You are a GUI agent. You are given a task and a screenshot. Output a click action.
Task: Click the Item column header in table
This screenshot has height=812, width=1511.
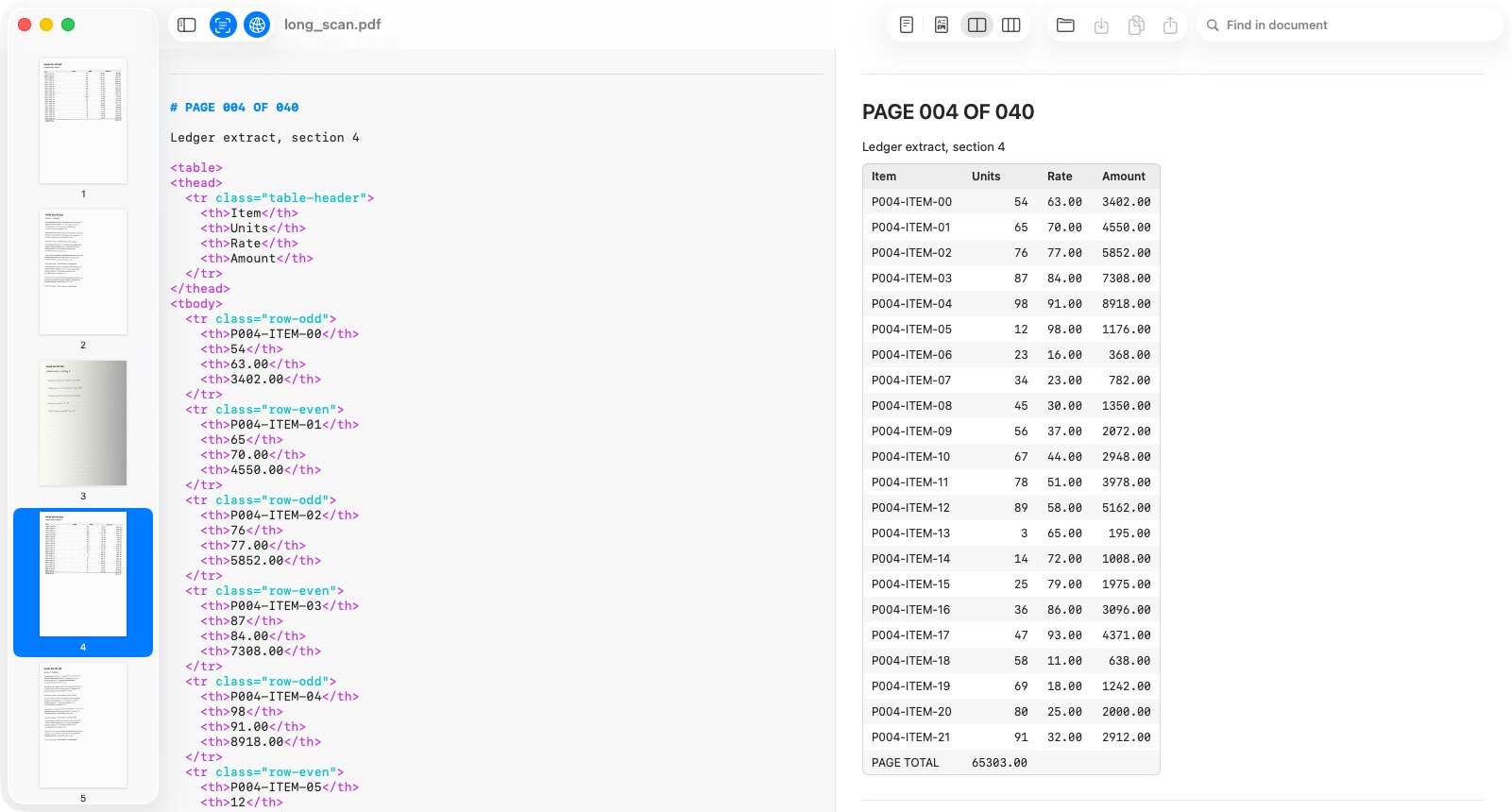click(x=884, y=177)
